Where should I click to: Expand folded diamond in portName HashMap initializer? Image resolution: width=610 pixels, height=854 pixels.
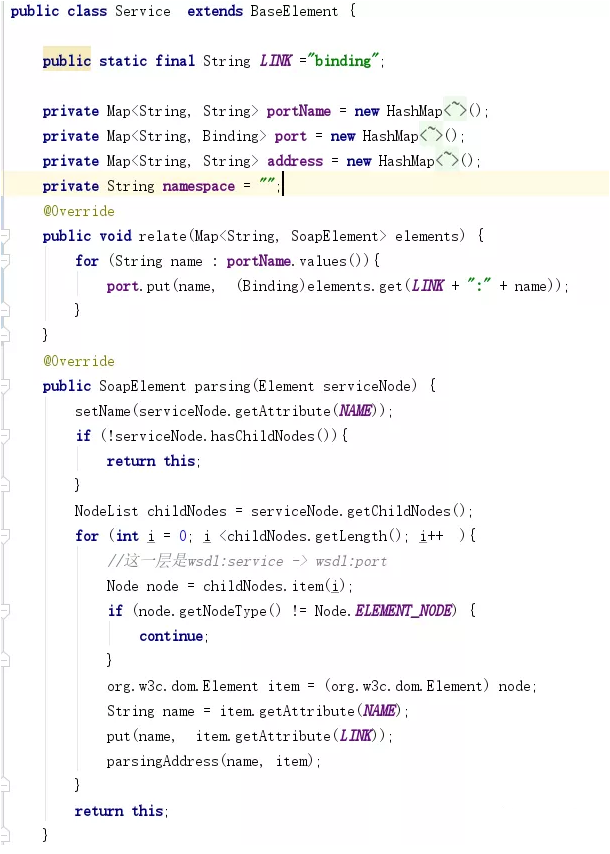[x=455, y=111]
